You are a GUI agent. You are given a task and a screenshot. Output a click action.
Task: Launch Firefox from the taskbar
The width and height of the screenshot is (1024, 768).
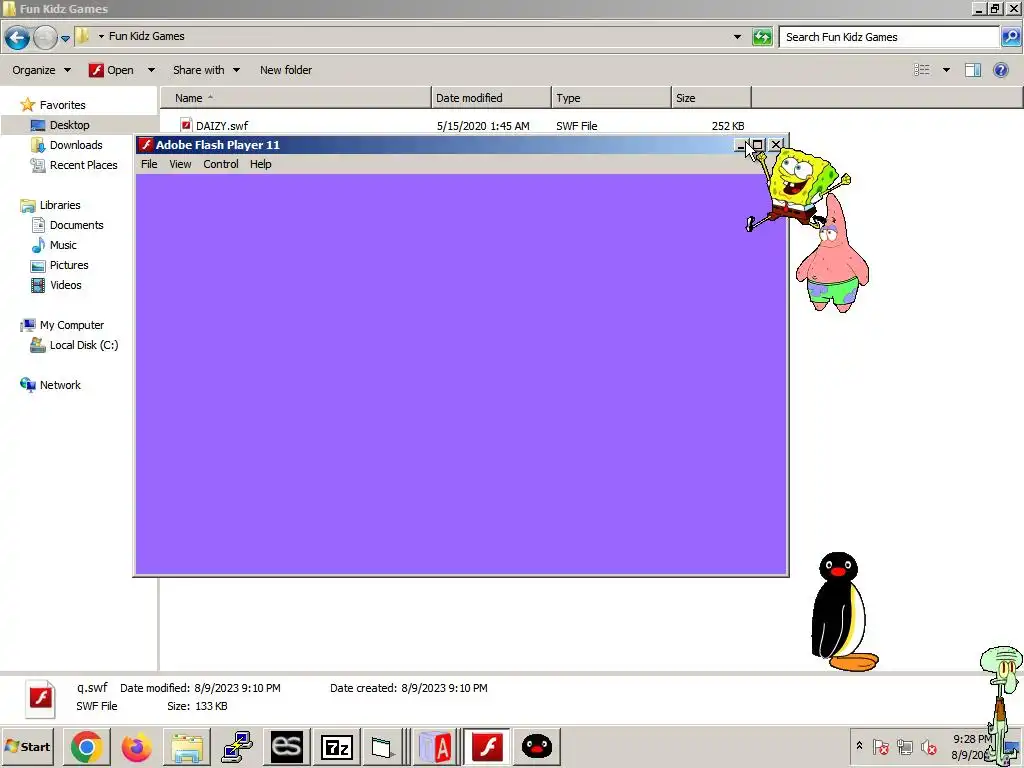click(x=136, y=746)
